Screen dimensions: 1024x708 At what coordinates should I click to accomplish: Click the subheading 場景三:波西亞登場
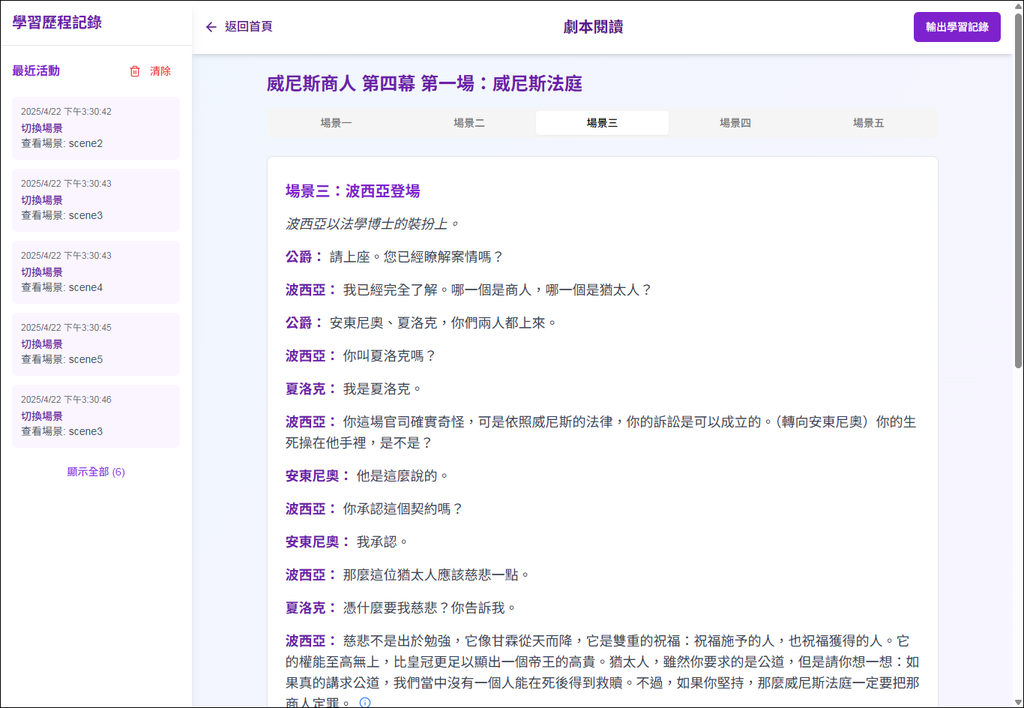(353, 191)
